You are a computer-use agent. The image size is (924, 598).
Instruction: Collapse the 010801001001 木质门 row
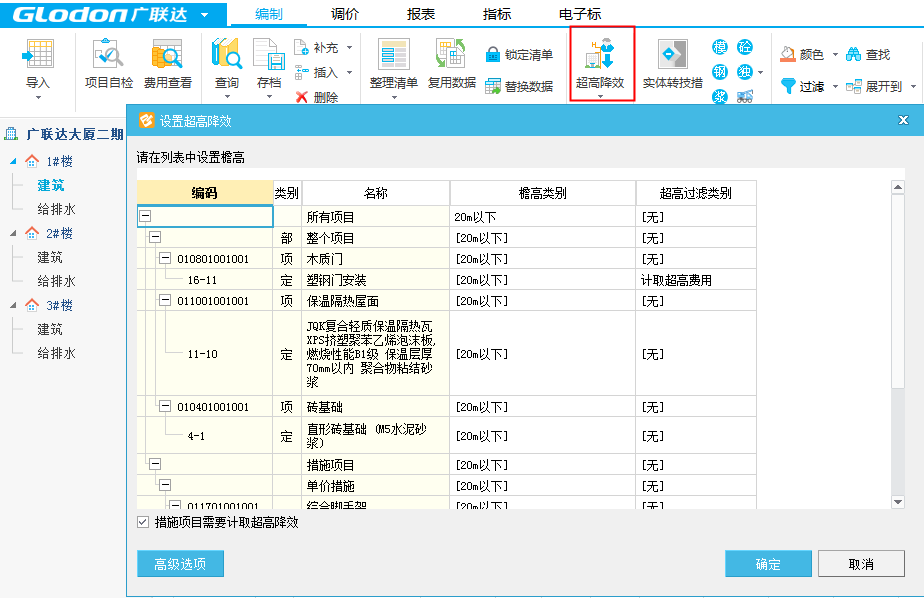pyautogui.click(x=165, y=259)
